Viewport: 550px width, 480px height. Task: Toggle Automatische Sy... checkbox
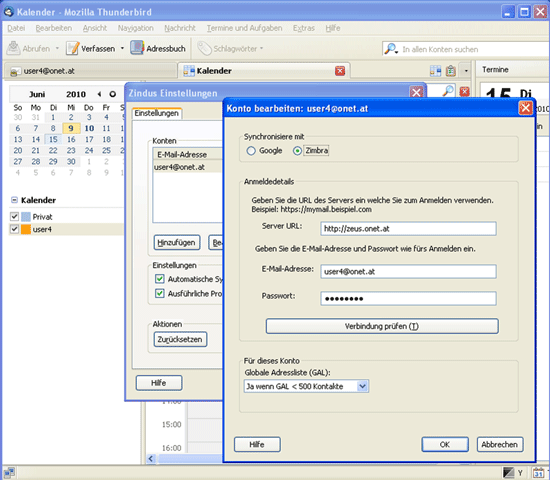click(x=160, y=279)
